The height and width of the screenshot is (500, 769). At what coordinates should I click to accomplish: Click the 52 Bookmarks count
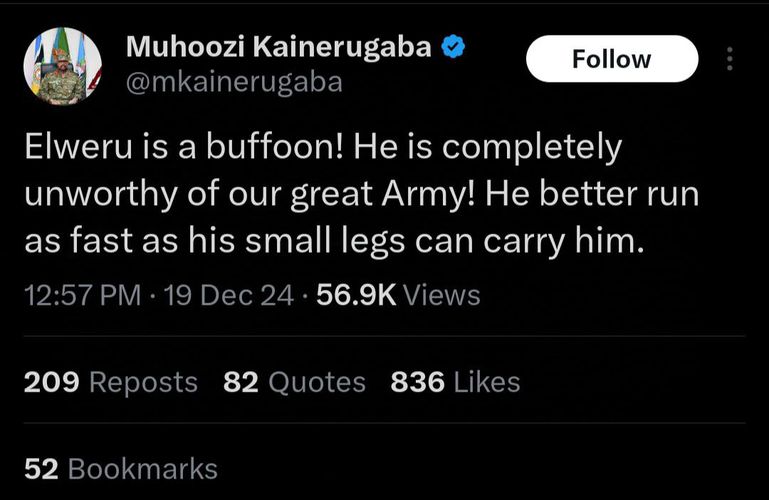[x=120, y=467]
